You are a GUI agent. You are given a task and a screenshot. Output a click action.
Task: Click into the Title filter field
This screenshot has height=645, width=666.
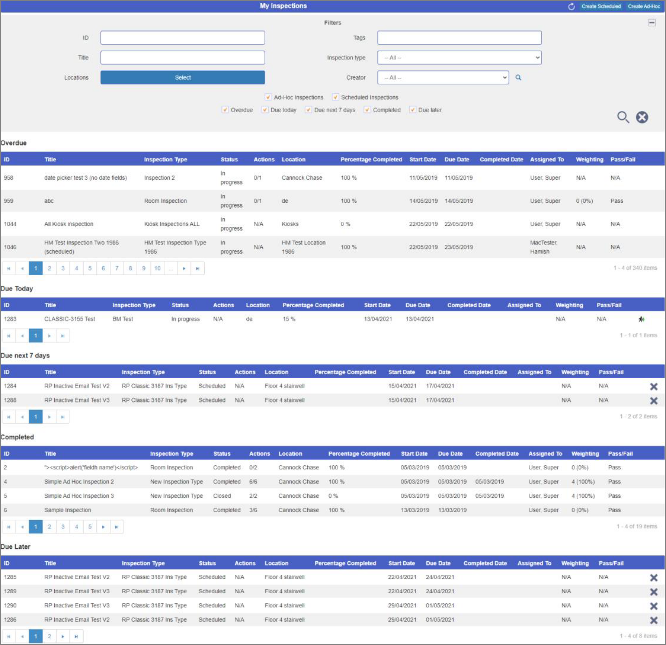(183, 58)
